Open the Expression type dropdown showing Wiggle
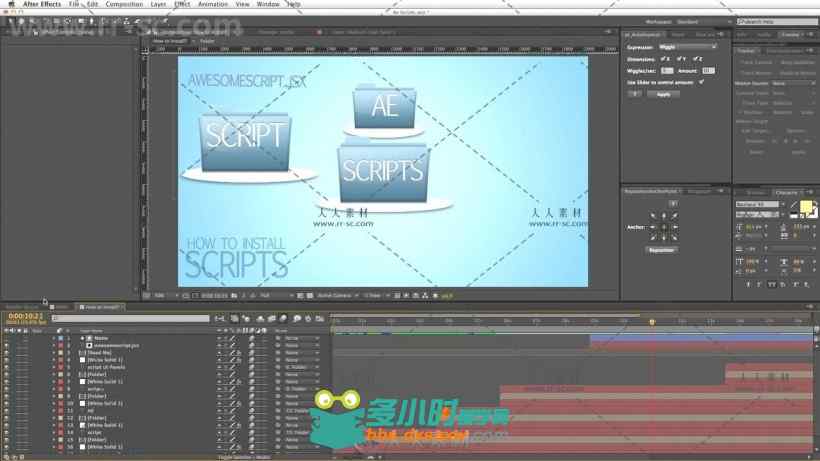The width and height of the screenshot is (820, 461). pyautogui.click(x=687, y=47)
